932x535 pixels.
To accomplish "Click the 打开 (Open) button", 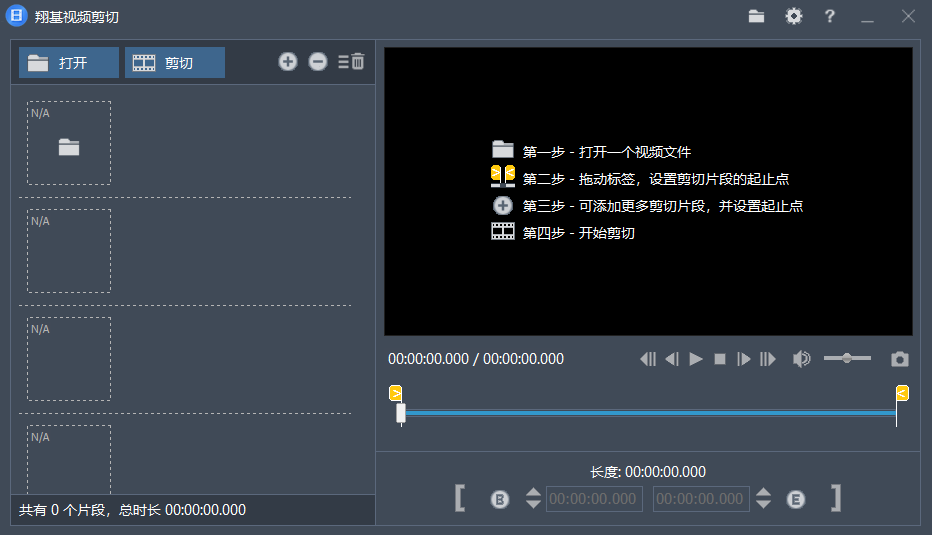I will tap(68, 63).
